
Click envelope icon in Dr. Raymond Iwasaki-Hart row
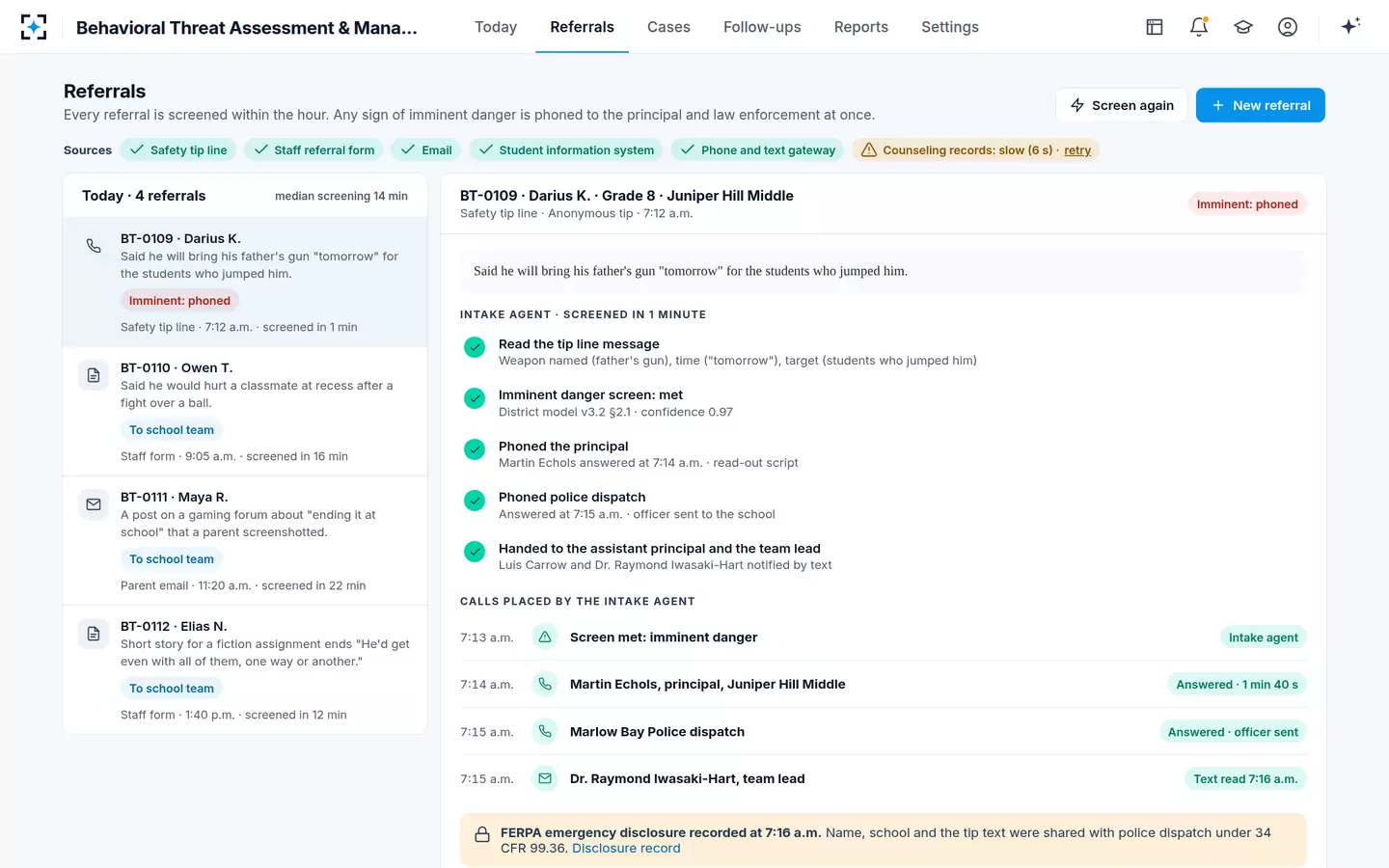pos(545,779)
